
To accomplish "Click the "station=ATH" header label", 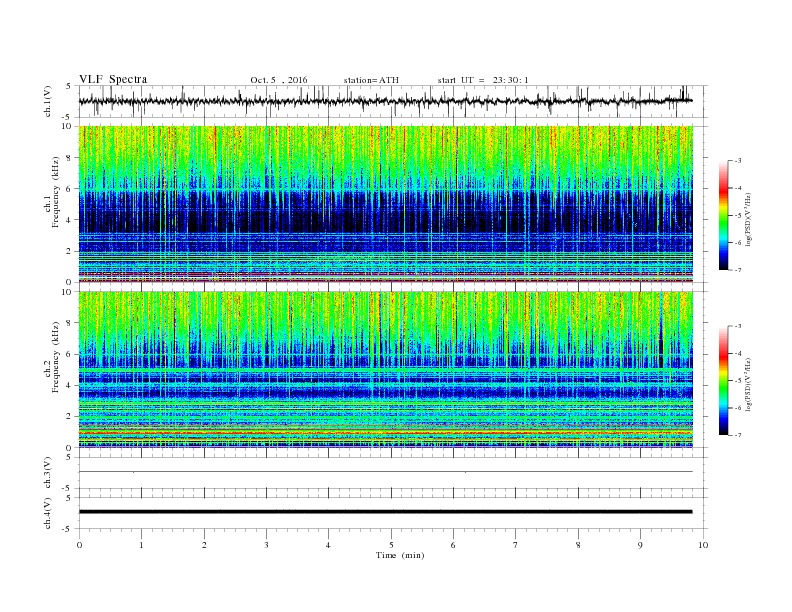I will pos(371,80).
